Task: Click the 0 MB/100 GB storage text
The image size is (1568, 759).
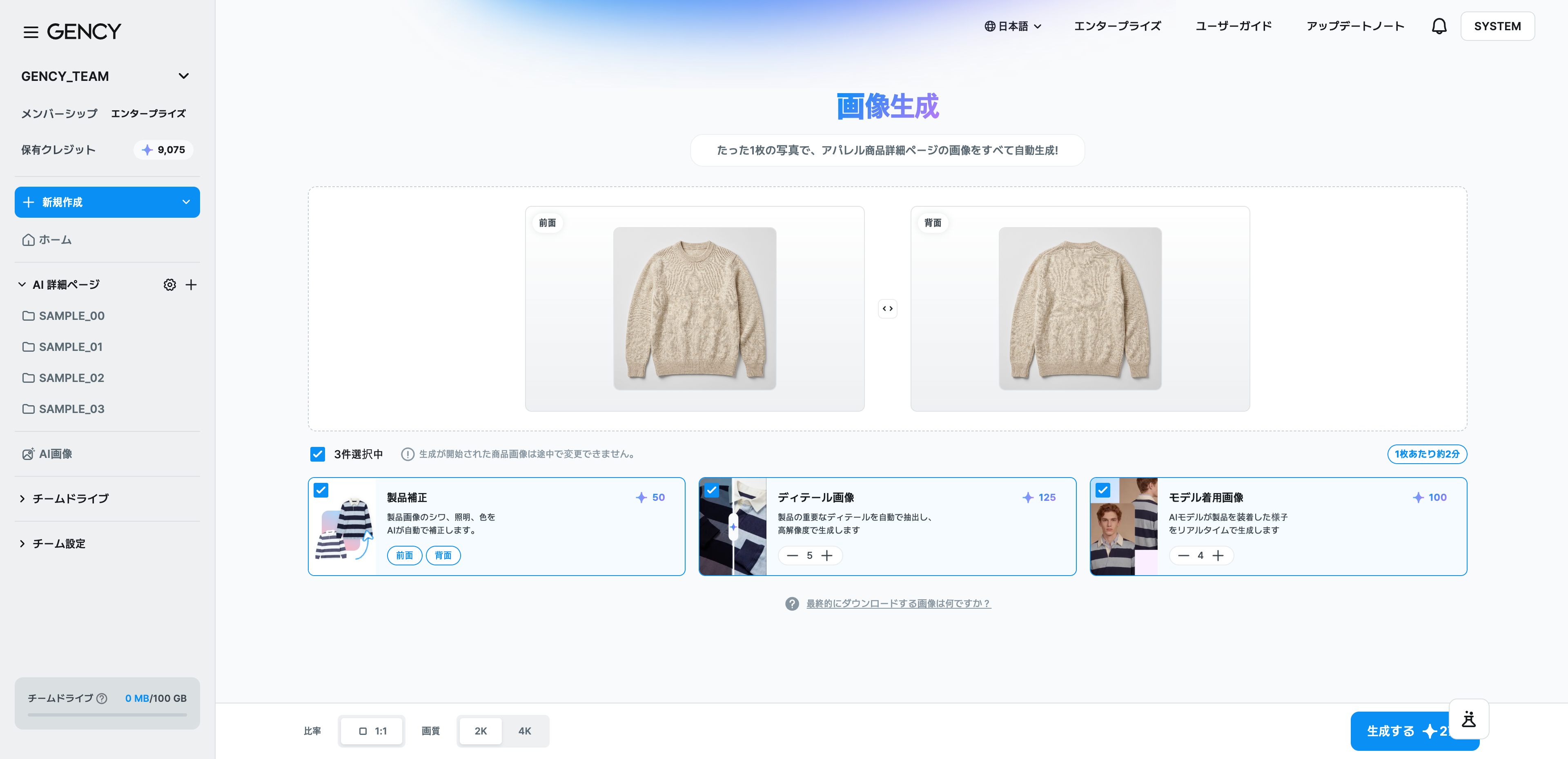Action: [156, 699]
